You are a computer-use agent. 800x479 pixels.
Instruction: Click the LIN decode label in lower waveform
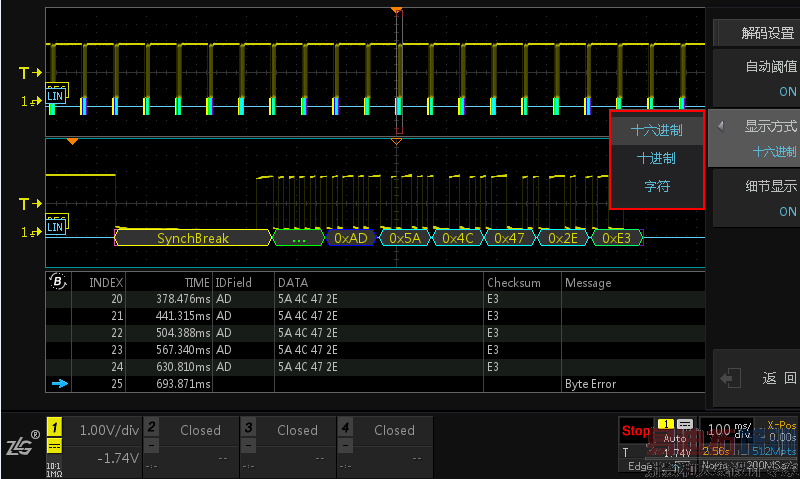tap(56, 227)
